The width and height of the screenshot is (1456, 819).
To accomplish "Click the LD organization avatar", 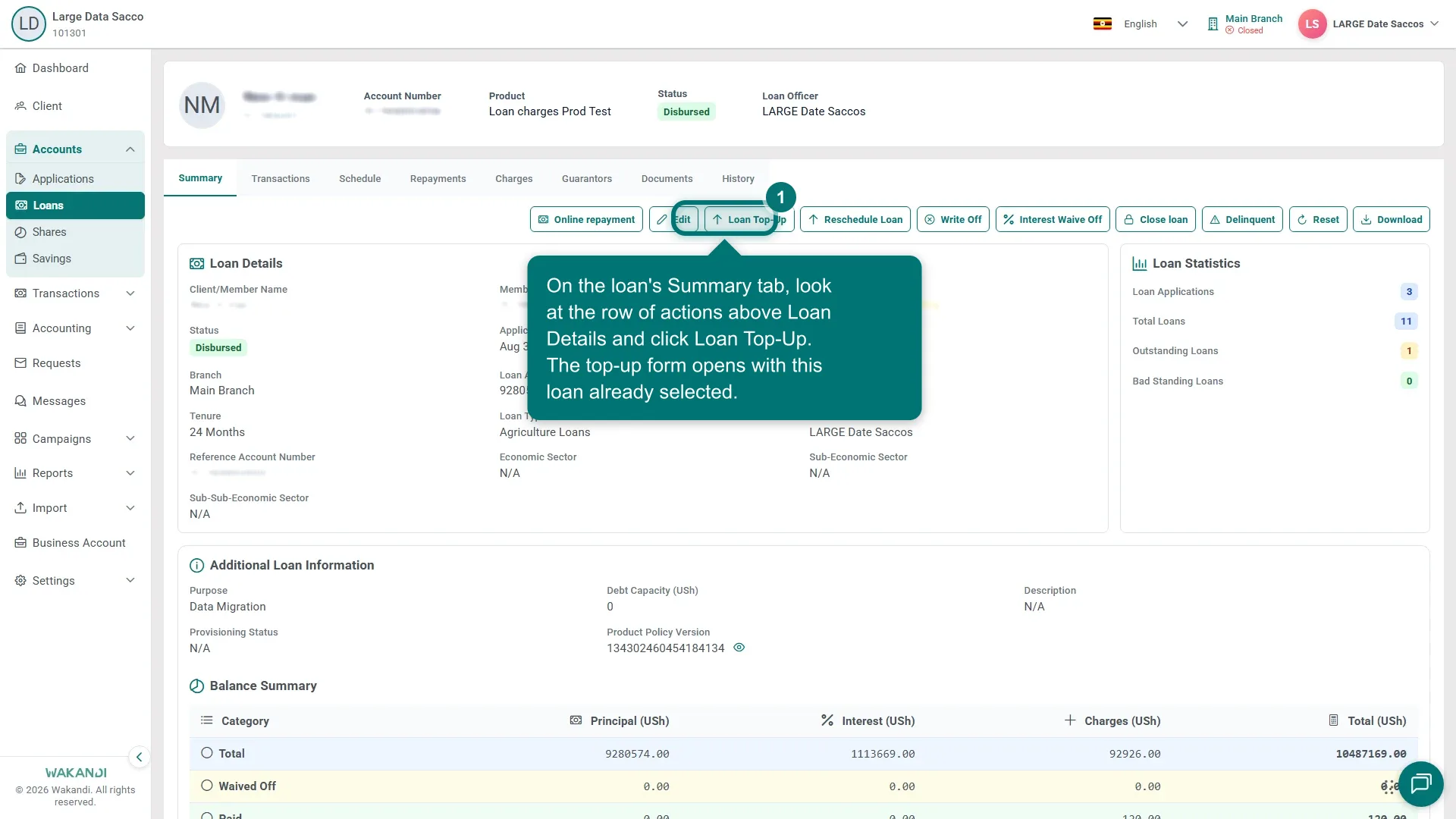I will tap(29, 24).
